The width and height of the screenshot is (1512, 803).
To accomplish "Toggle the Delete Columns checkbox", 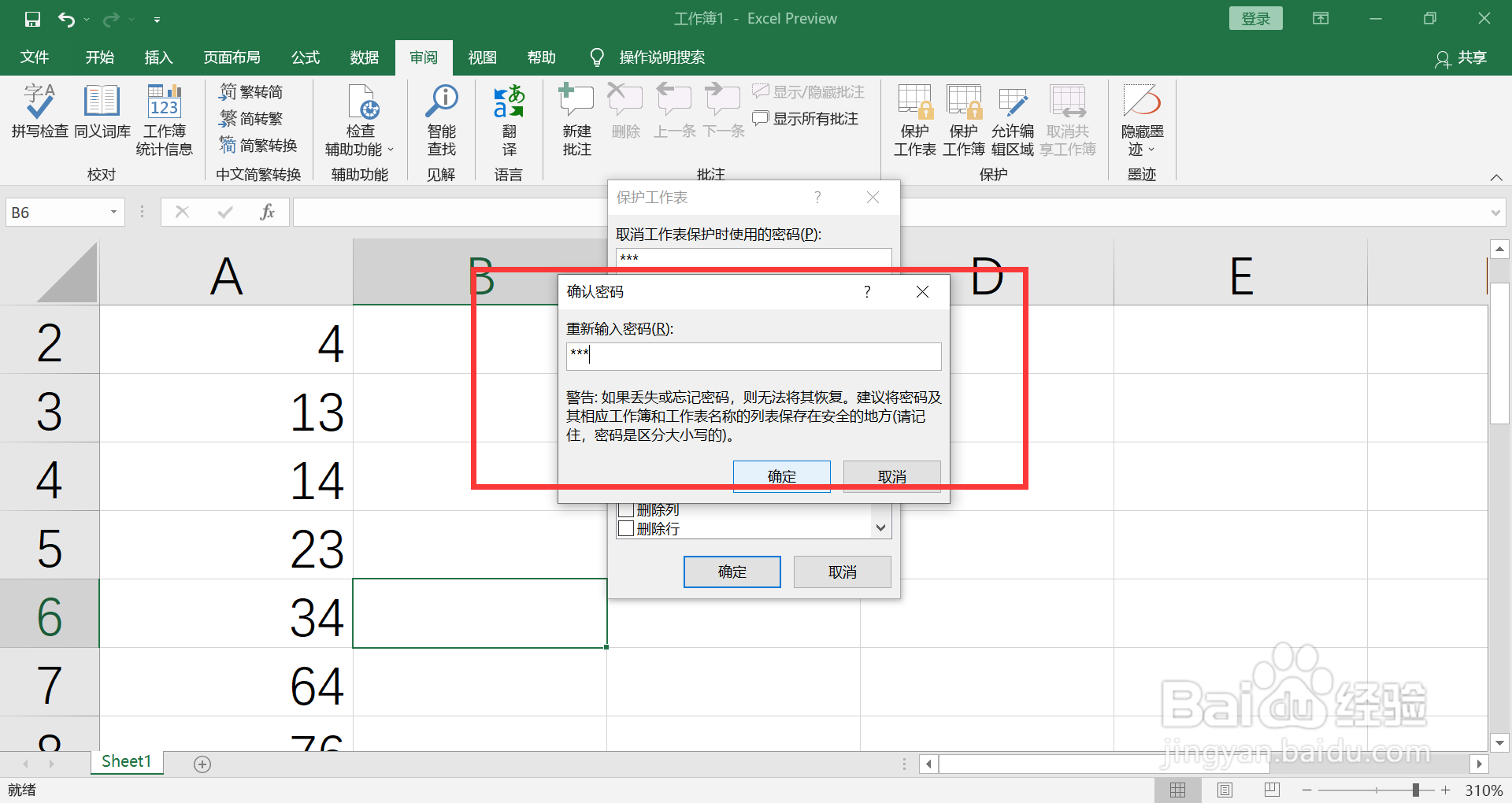I will pyautogui.click(x=627, y=510).
